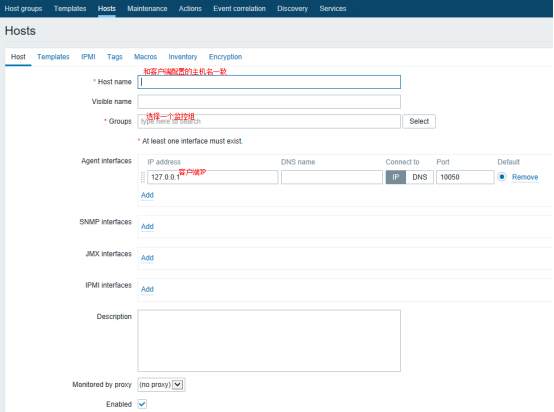The height and width of the screenshot is (412, 554).
Task: Remove the agent interface
Action: [525, 177]
